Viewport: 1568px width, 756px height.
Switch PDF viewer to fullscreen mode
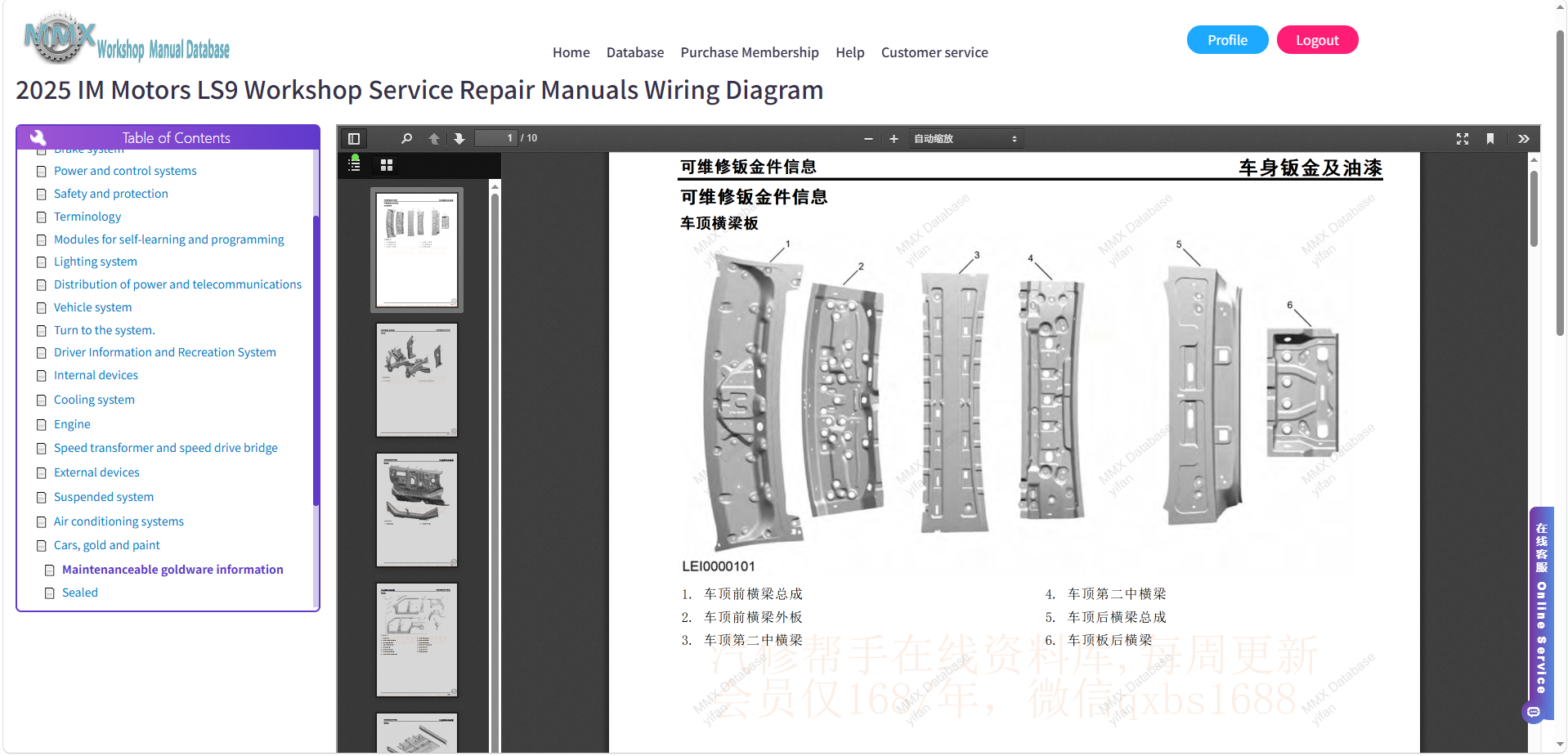(x=1463, y=139)
